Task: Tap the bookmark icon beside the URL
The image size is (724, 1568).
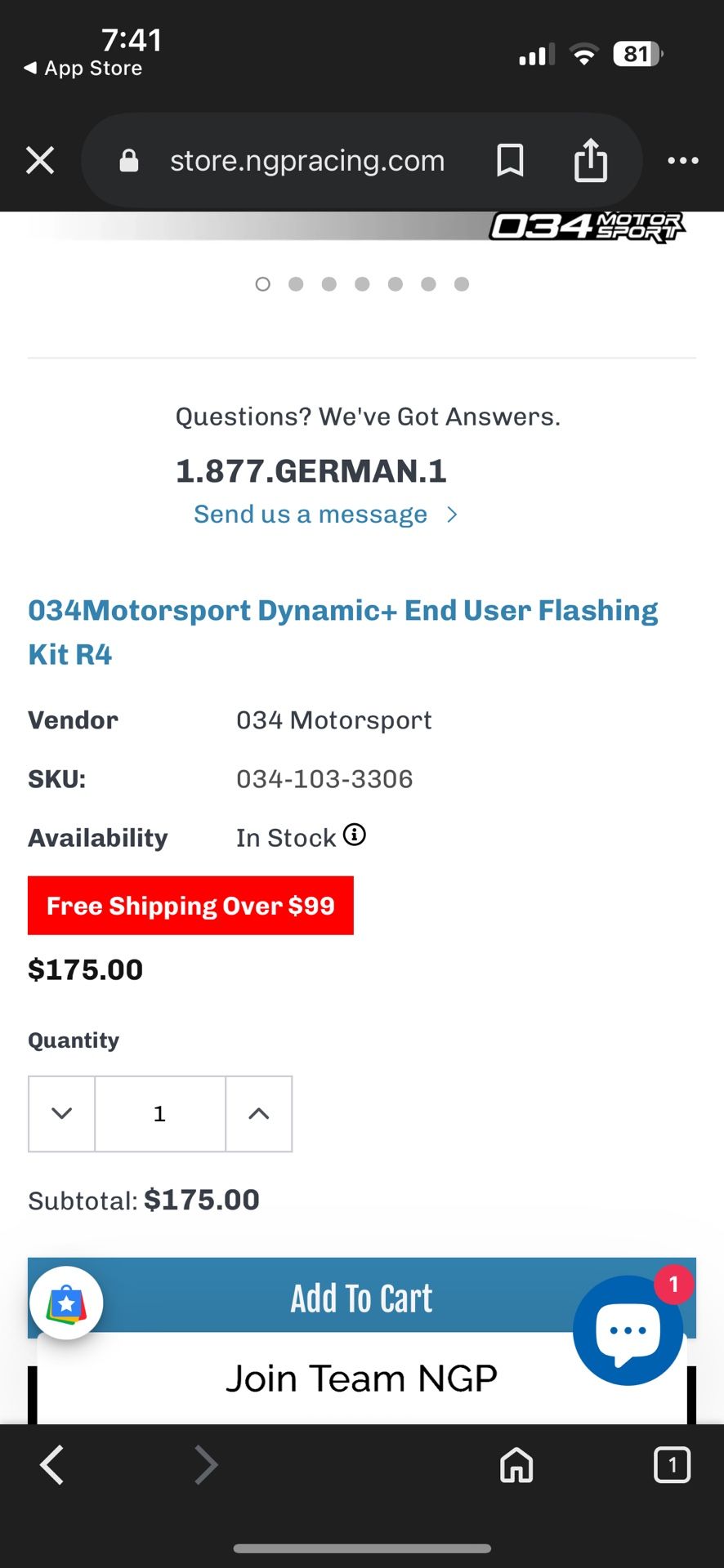Action: click(510, 160)
